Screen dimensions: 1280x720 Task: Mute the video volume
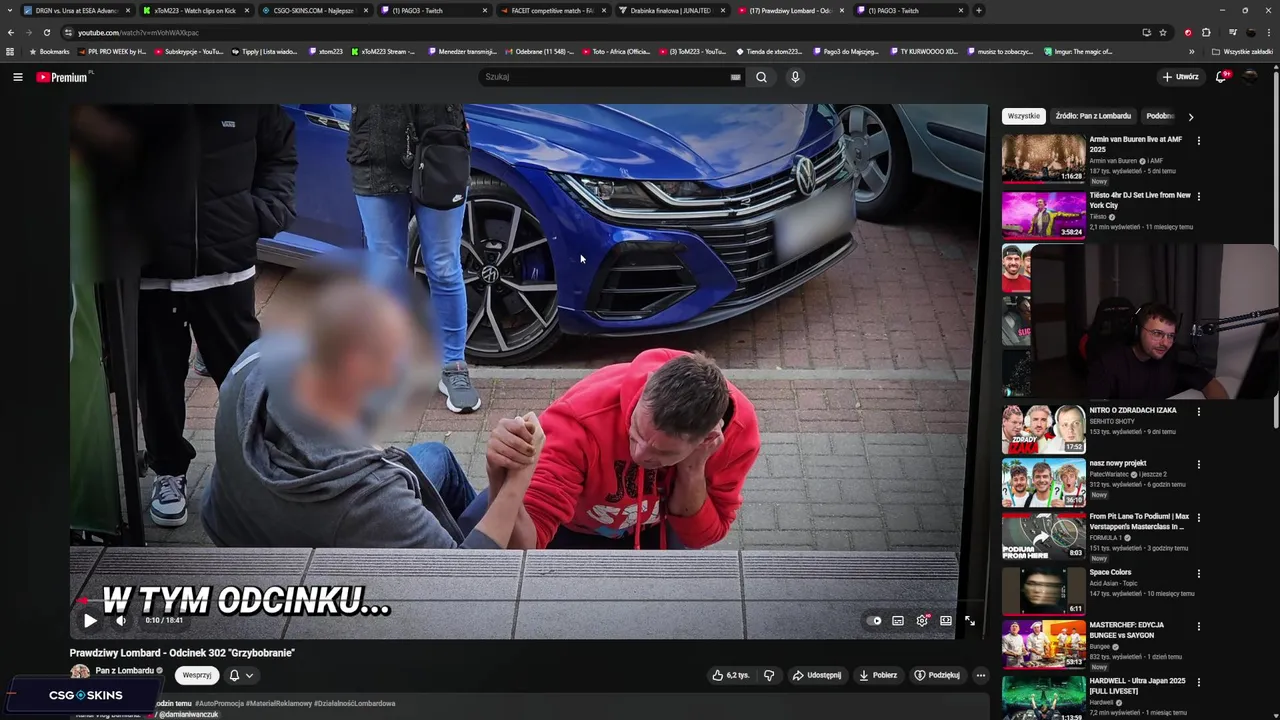click(121, 621)
